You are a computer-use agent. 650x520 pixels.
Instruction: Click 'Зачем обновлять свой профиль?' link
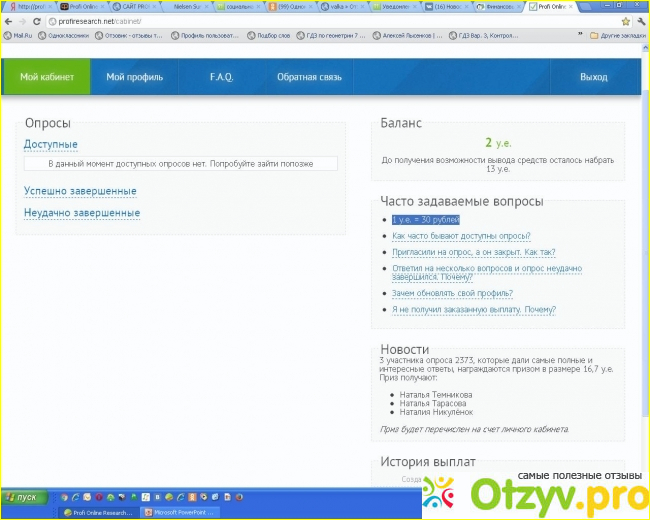(452, 293)
